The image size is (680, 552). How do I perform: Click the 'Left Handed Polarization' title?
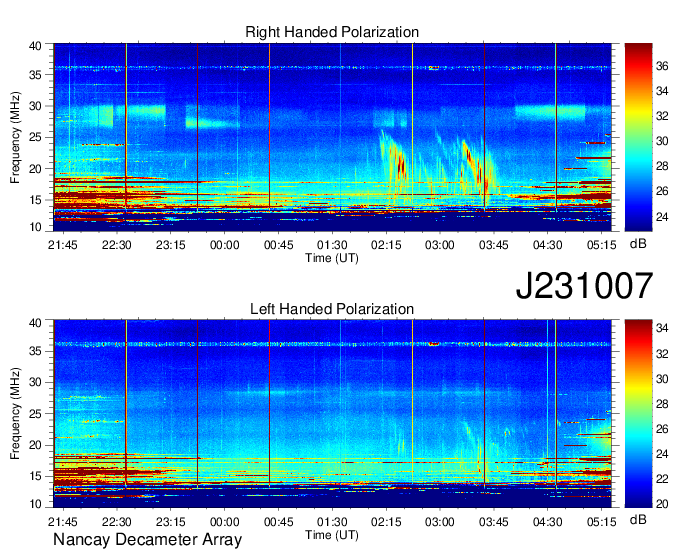point(332,309)
